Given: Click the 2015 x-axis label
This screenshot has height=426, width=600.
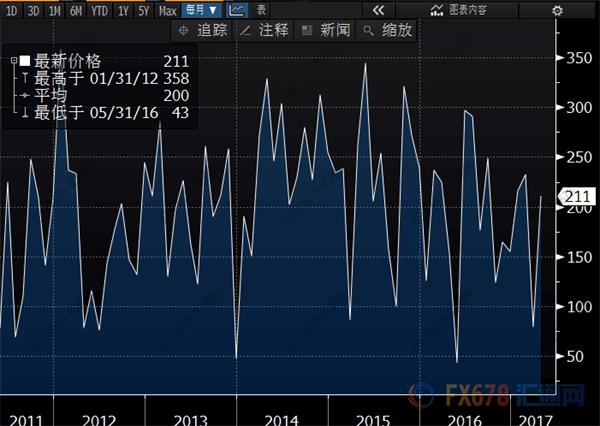Looking at the screenshot, I should [x=373, y=420].
